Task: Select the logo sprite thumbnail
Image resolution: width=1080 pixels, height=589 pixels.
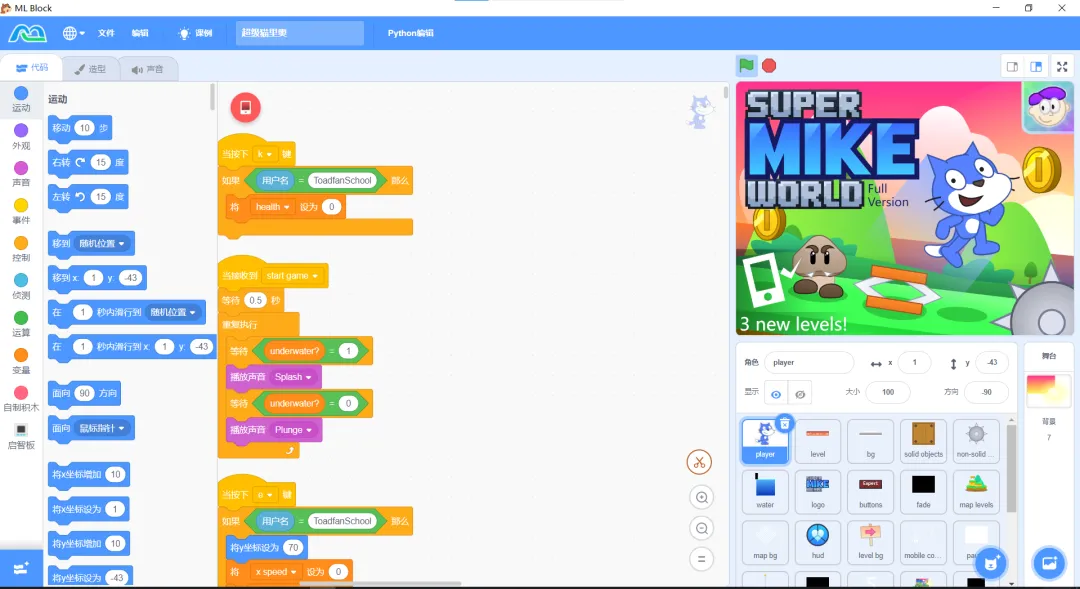Action: coord(818,492)
